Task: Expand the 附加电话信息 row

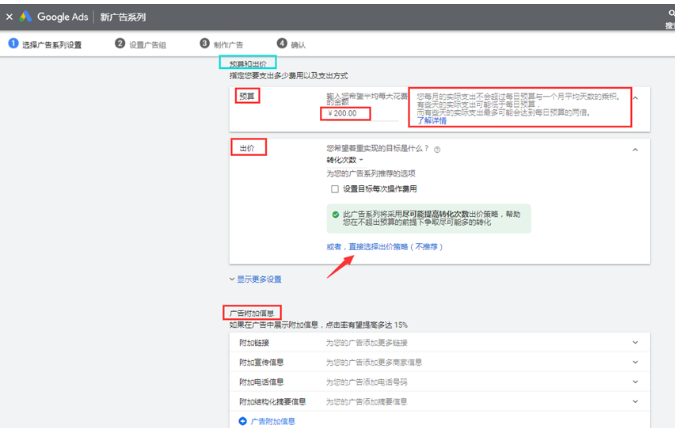Action: tap(634, 381)
